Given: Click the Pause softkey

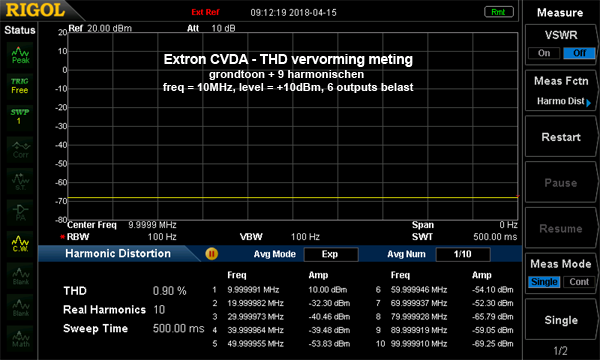Looking at the screenshot, I should coord(561,182).
